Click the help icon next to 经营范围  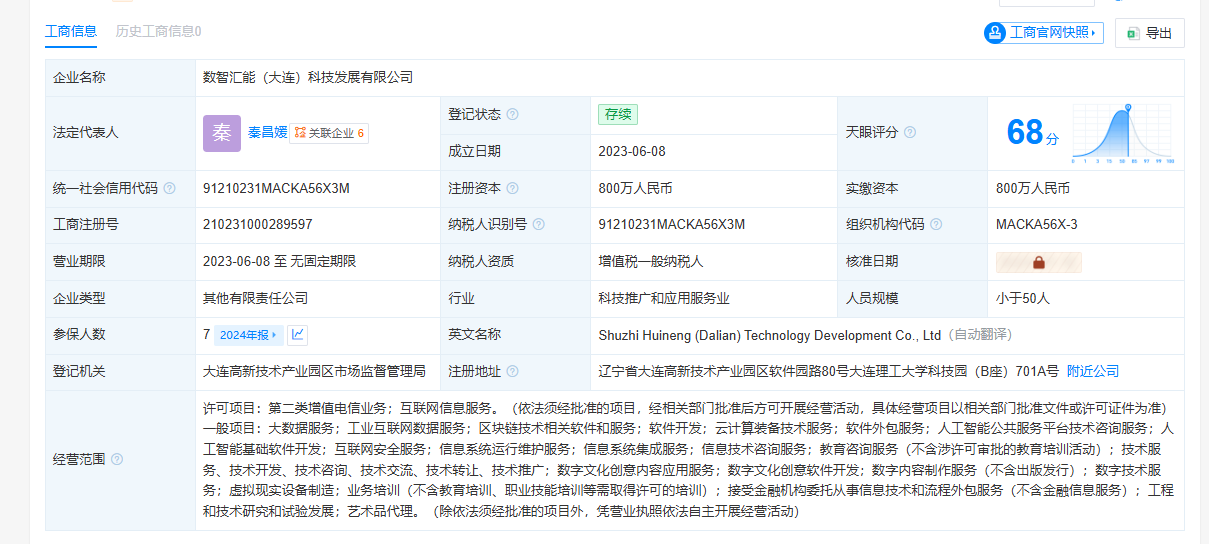coord(117,460)
